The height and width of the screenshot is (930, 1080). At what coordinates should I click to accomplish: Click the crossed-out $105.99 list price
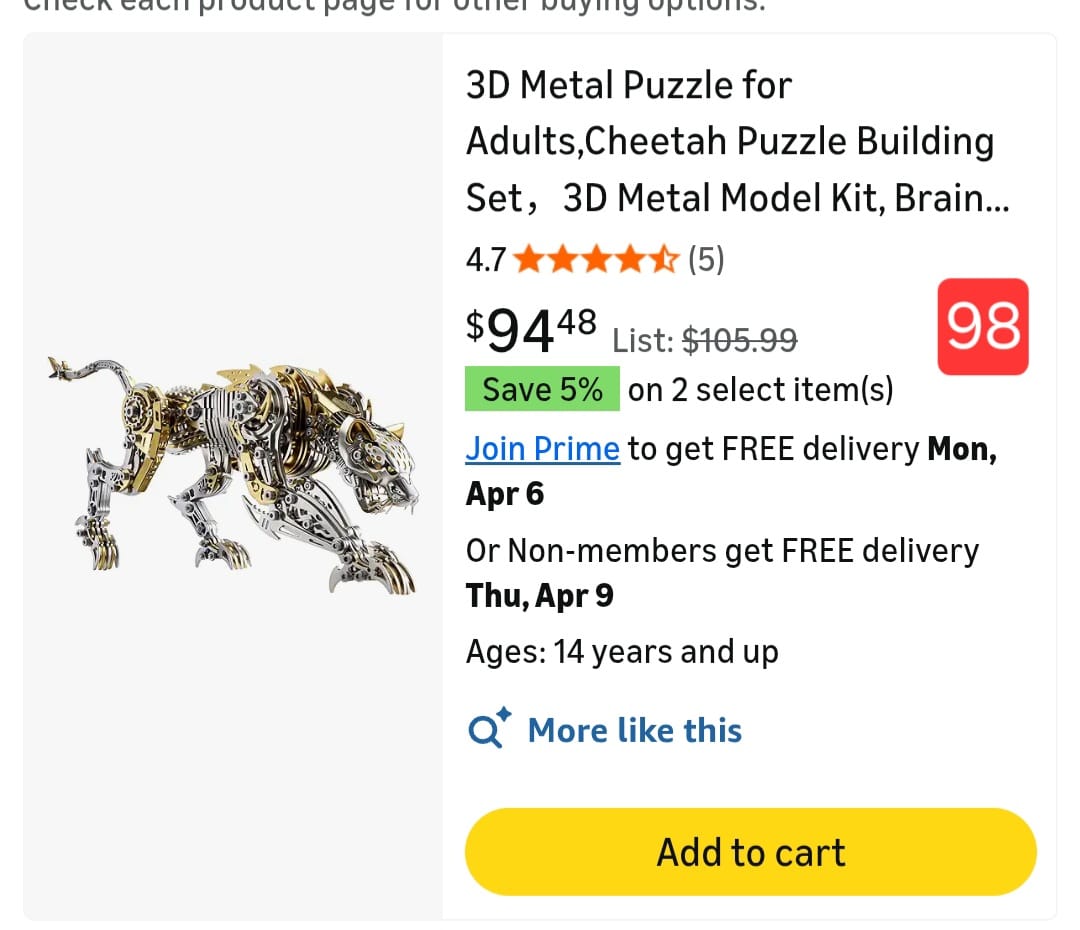pyautogui.click(x=739, y=341)
